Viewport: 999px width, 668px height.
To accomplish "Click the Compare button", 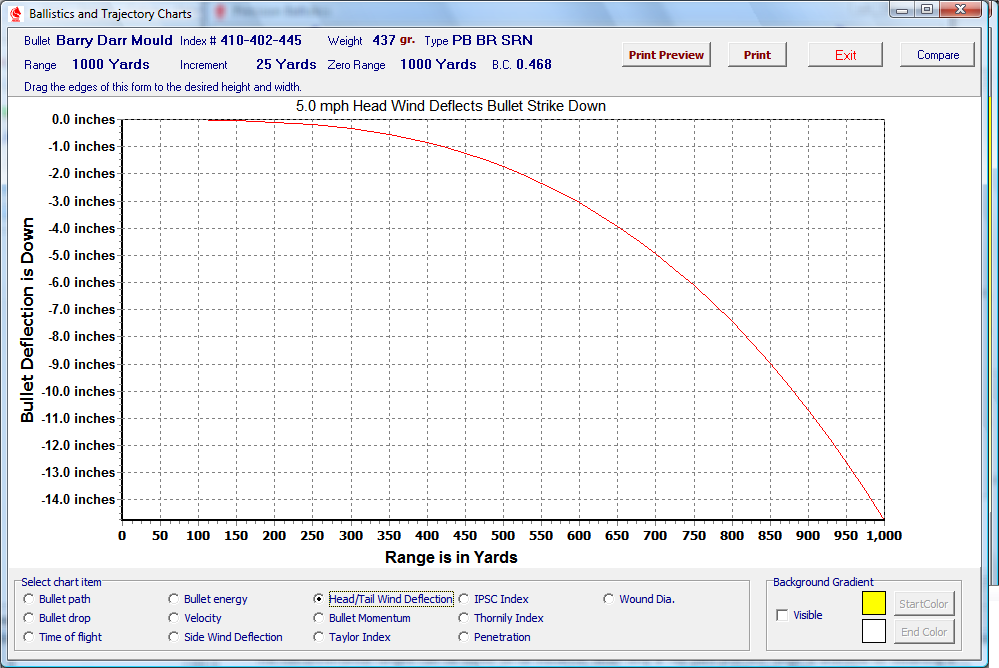I will click(937, 55).
